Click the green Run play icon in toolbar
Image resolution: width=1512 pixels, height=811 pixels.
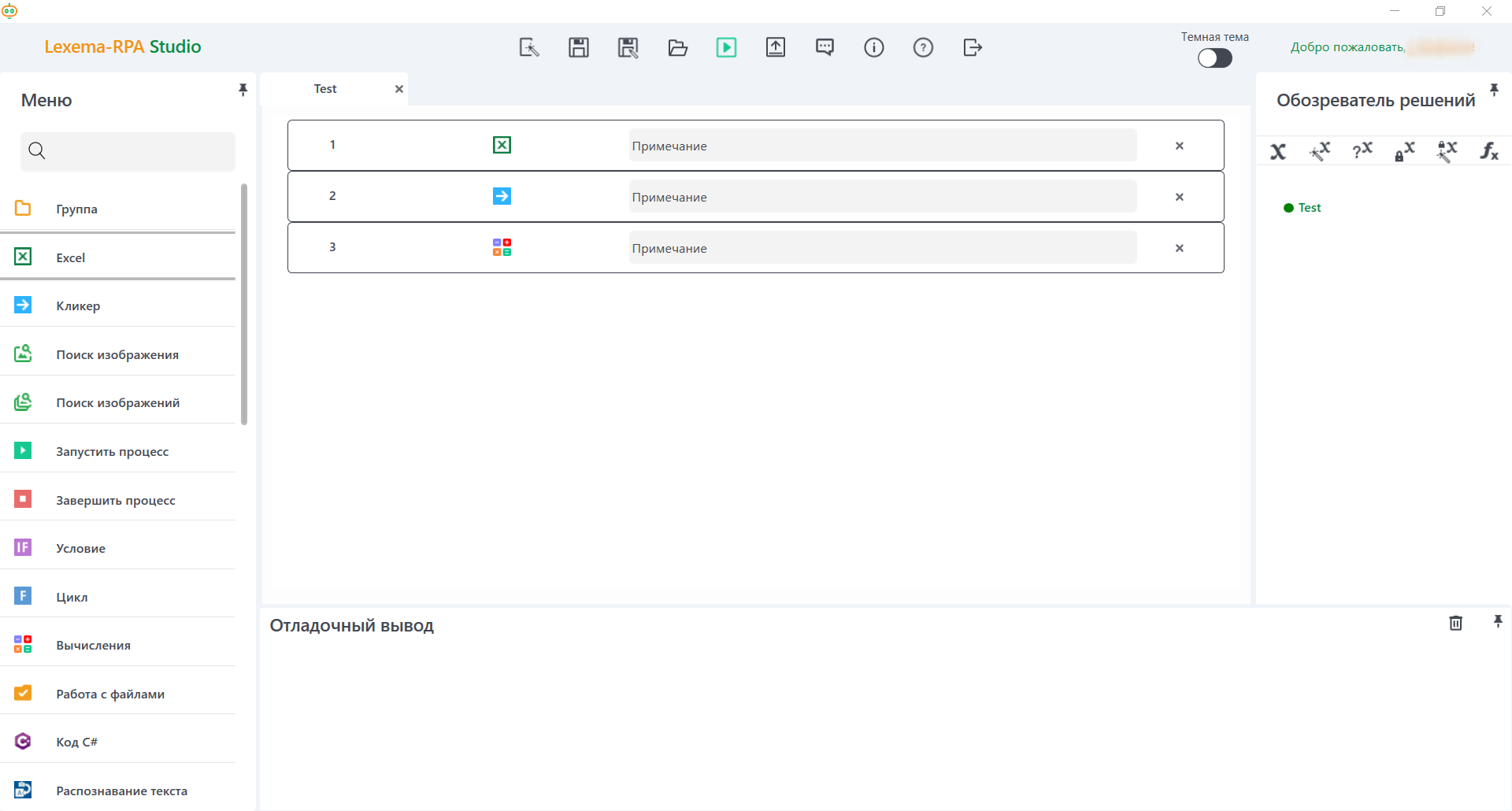[x=726, y=47]
